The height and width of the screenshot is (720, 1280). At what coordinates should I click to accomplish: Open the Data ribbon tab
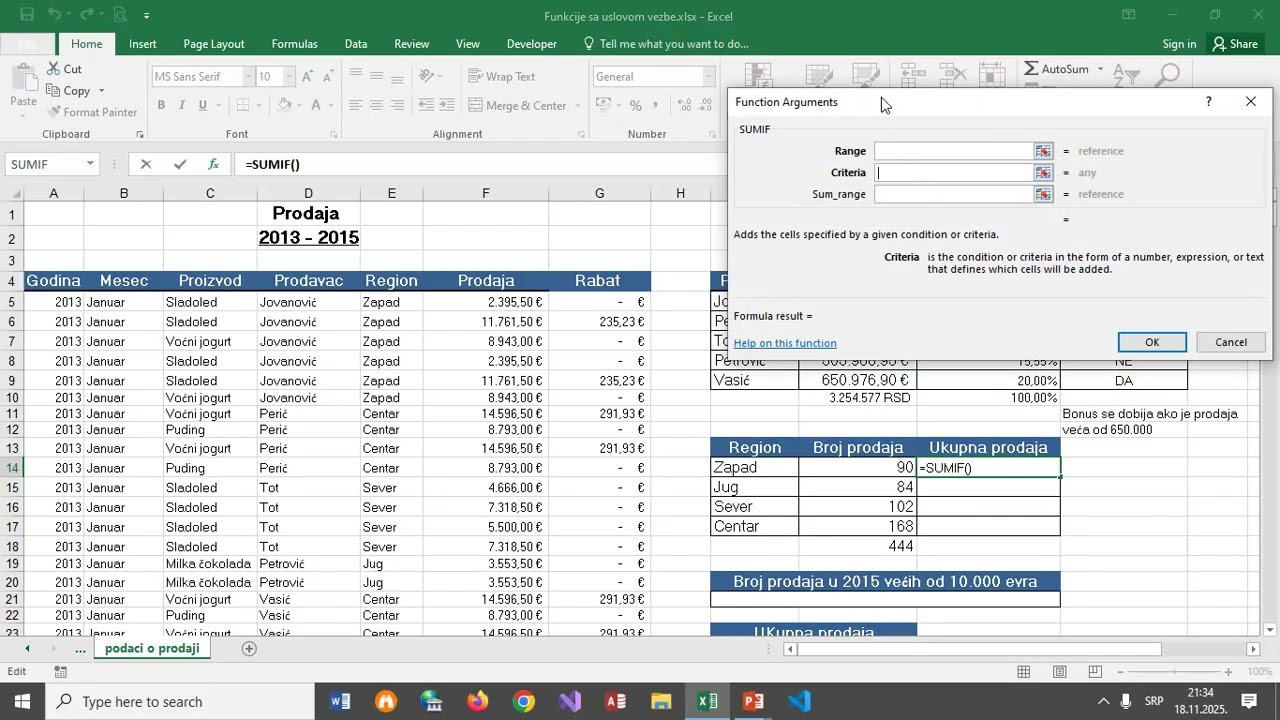[356, 44]
